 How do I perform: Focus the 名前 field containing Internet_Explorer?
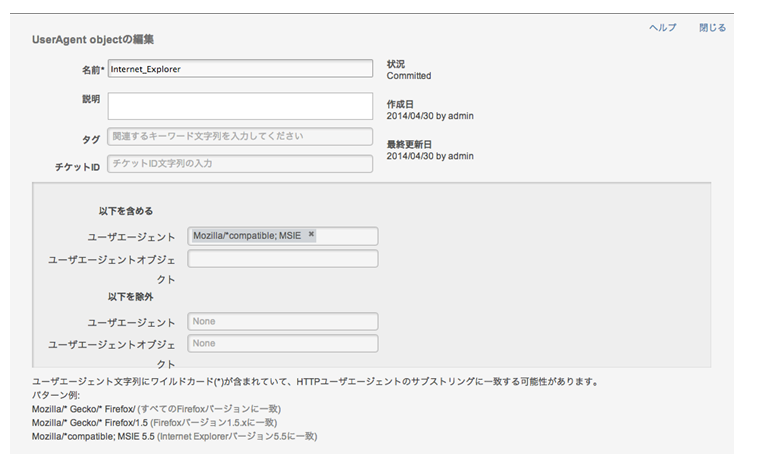click(240, 70)
